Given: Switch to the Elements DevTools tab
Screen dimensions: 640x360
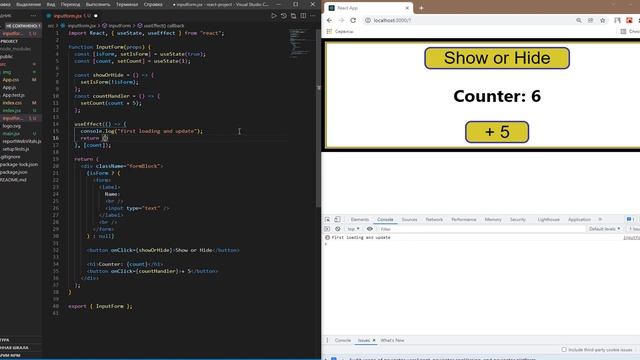Looking at the screenshot, I should pos(360,220).
